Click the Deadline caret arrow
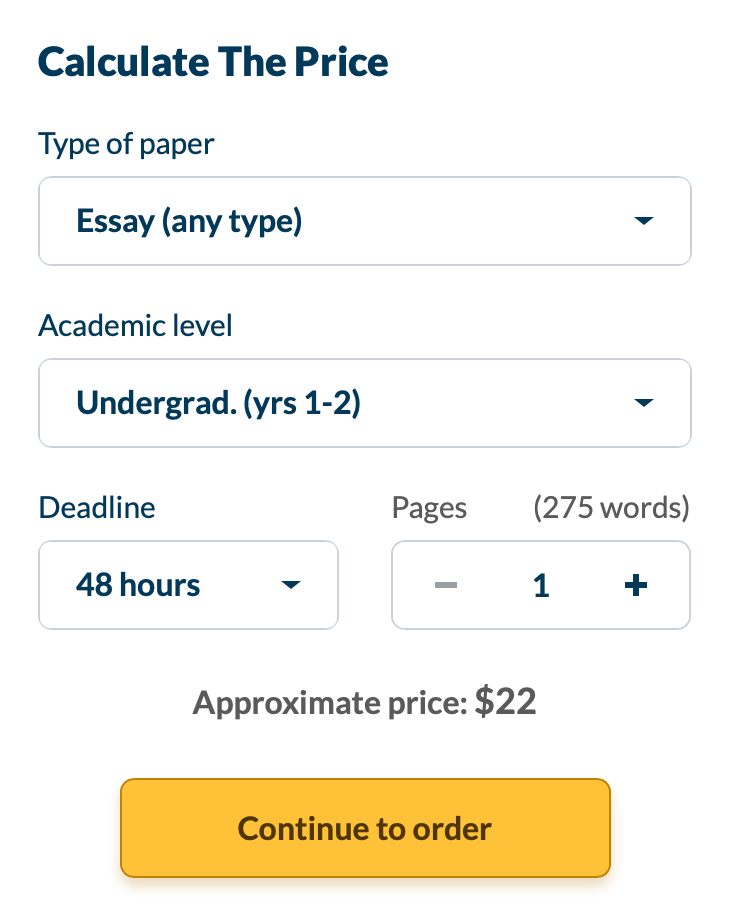The height and width of the screenshot is (912, 730). (291, 585)
